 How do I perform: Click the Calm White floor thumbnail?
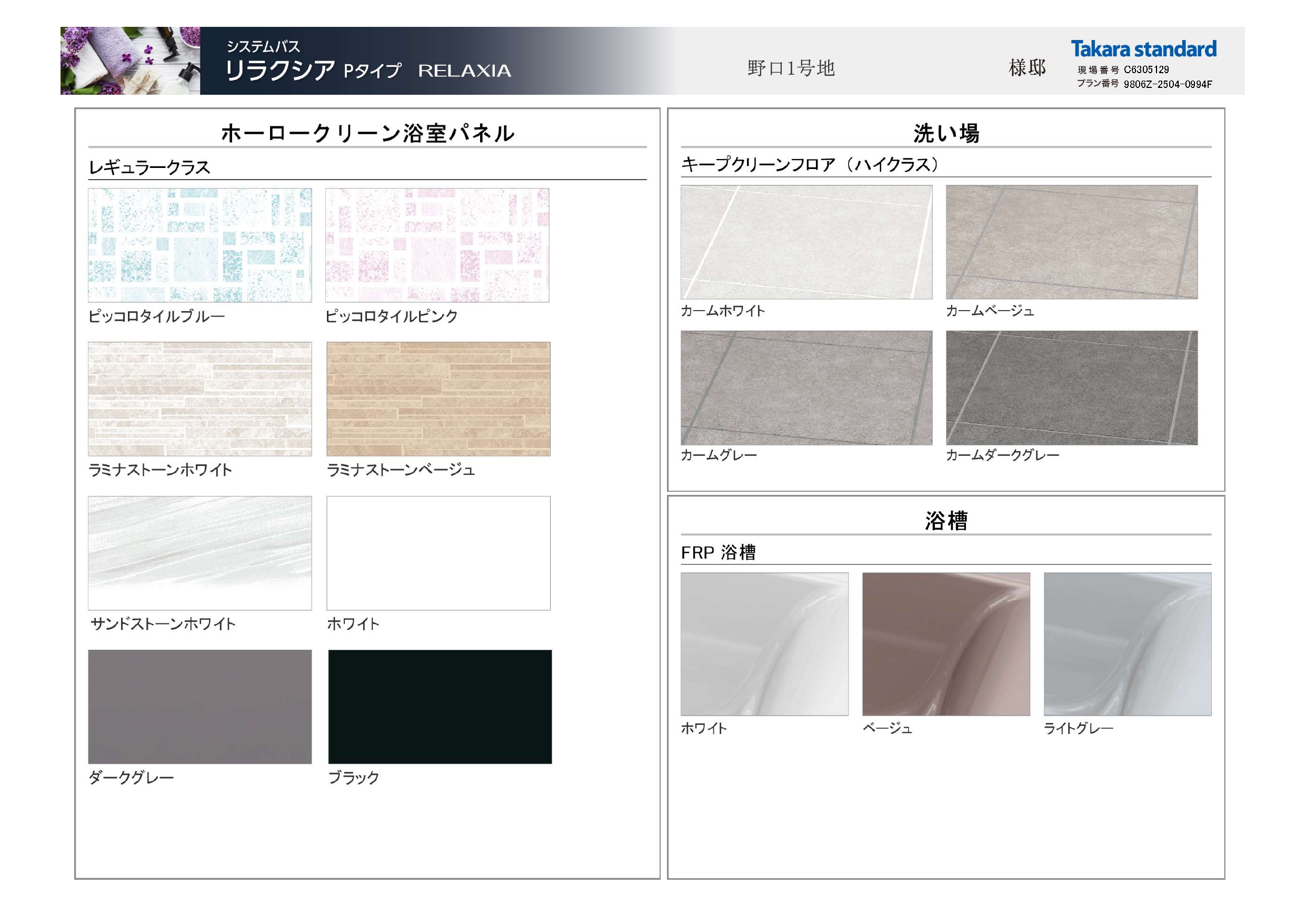coord(806,242)
